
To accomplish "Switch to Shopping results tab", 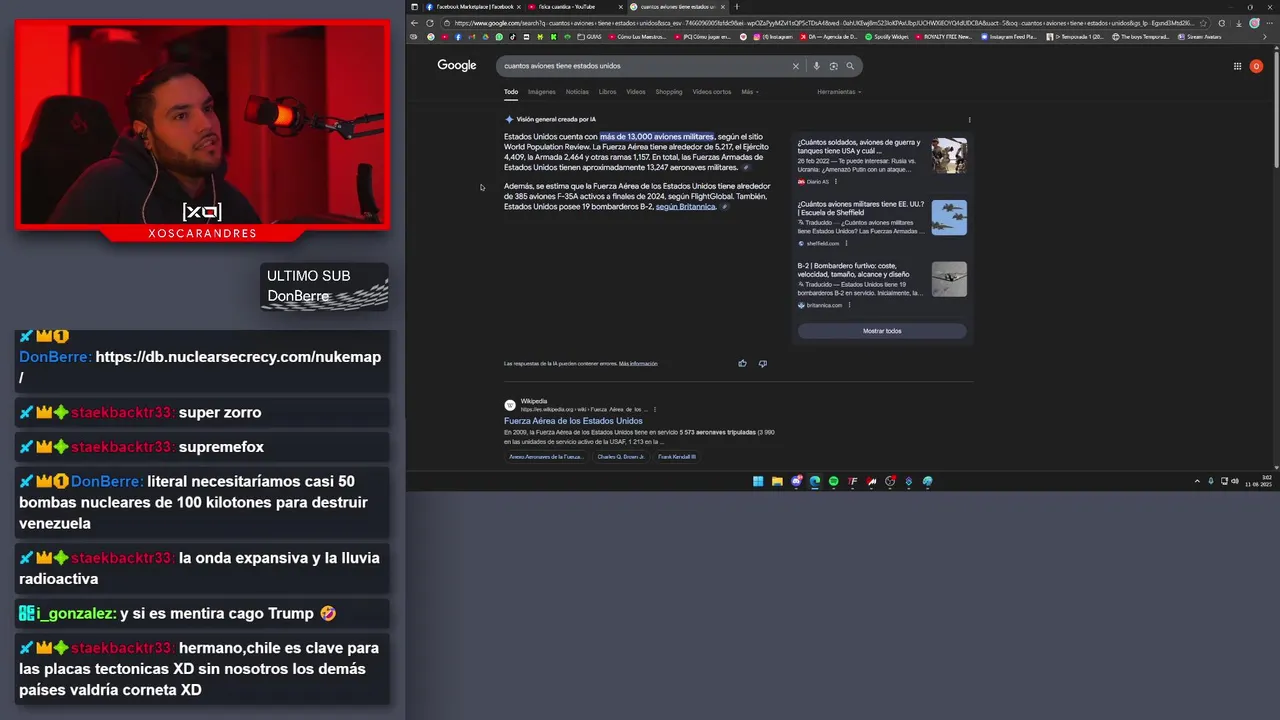I will [x=669, y=92].
